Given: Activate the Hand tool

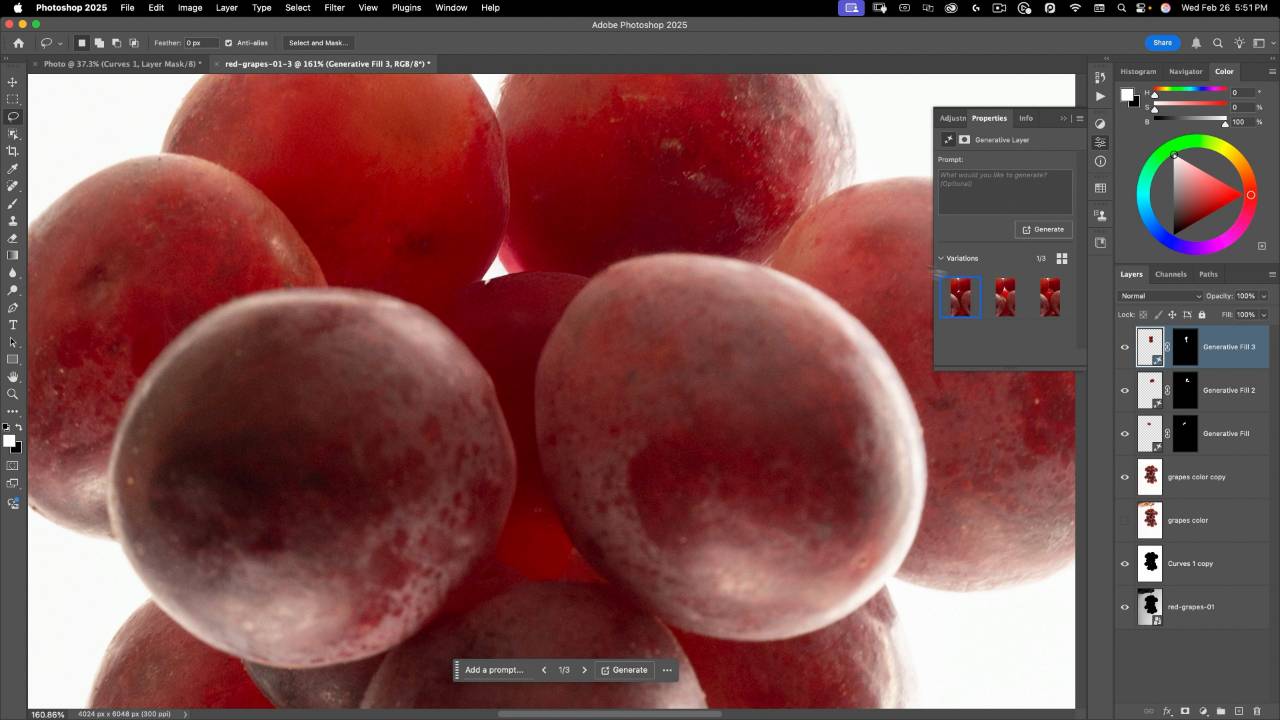Looking at the screenshot, I should click(x=13, y=377).
